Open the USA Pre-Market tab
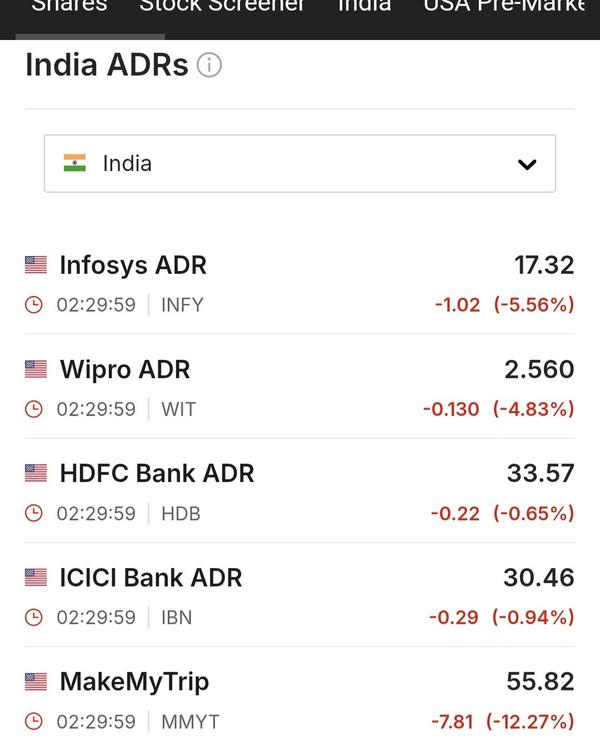 click(505, 8)
